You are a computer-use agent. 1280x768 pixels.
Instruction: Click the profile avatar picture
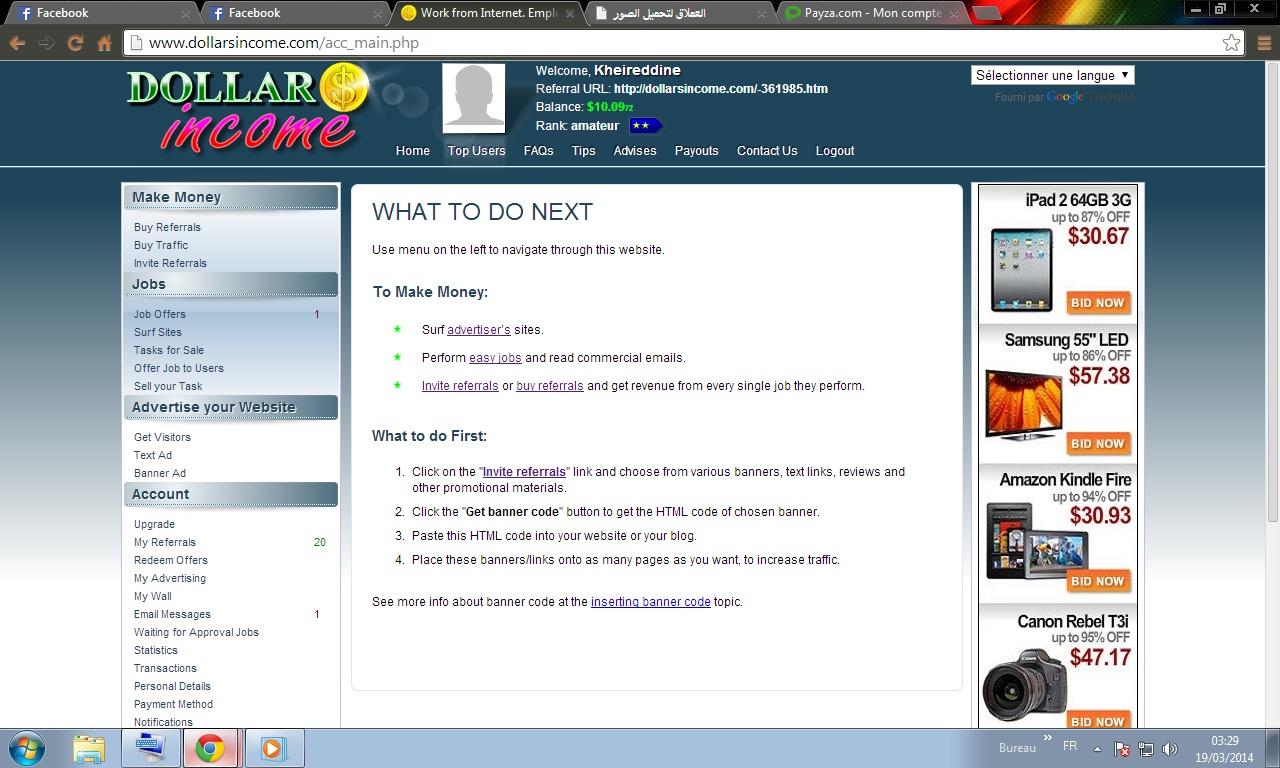pos(474,98)
